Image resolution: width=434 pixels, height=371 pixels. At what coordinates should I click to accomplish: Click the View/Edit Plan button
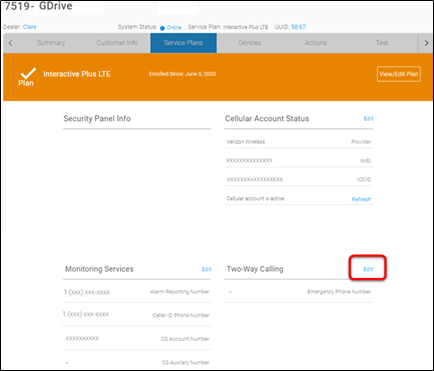[x=399, y=74]
